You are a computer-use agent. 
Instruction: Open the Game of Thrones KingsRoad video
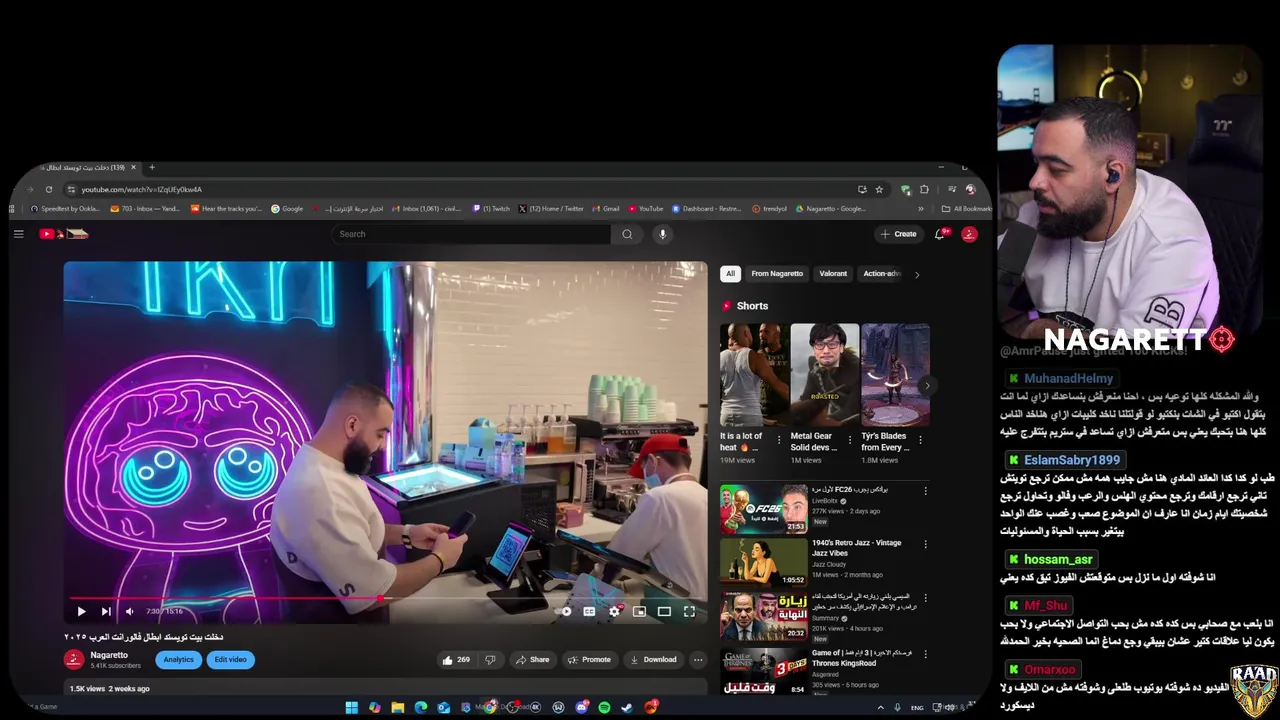click(x=763, y=673)
